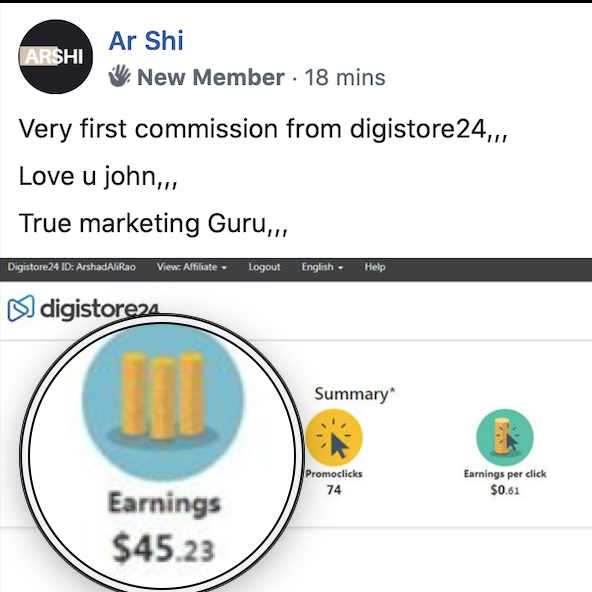
Task: Click the blue Earnings coin stacks icon
Action: click(162, 402)
